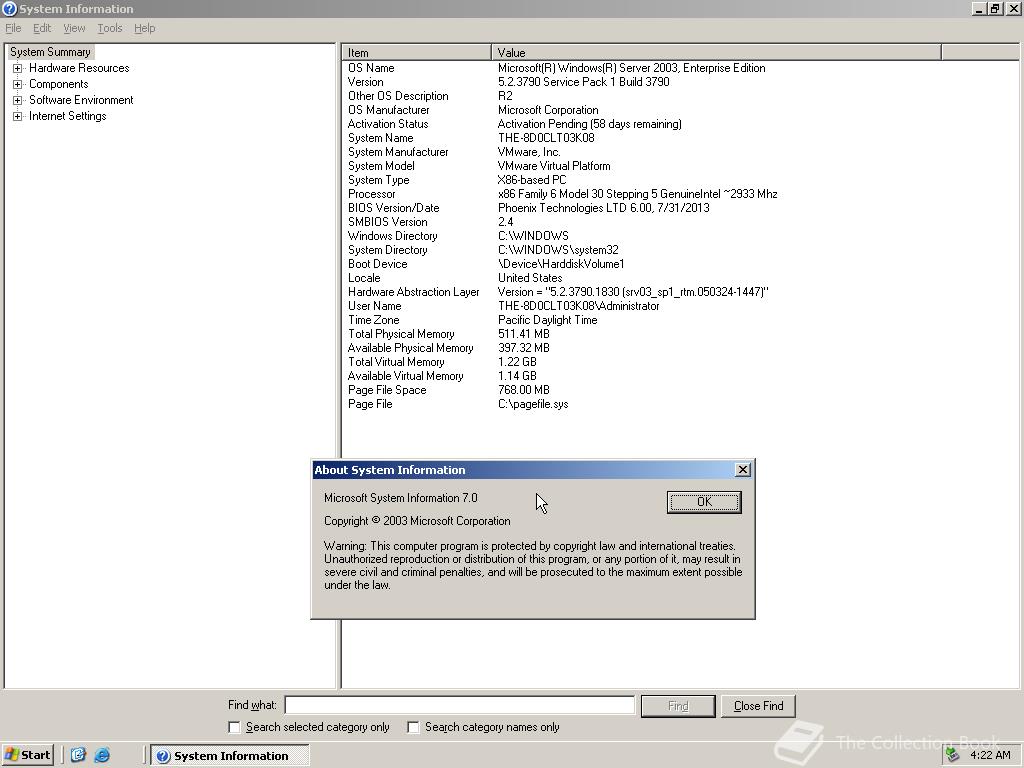Image resolution: width=1024 pixels, height=768 pixels.
Task: Enable Search selected category only checkbox
Action: pos(234,727)
